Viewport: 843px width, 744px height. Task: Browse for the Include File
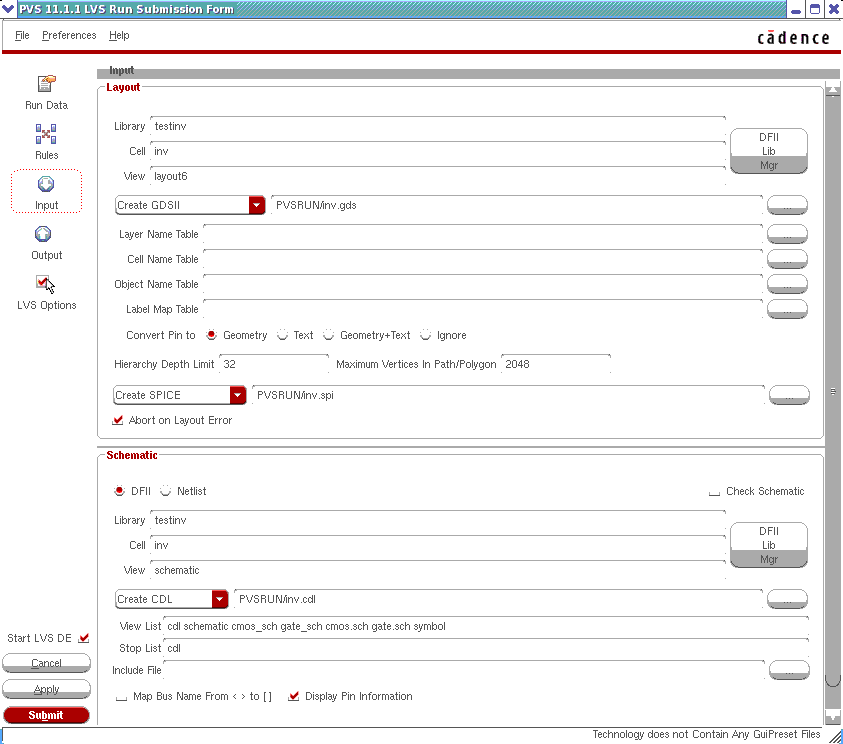coord(787,669)
